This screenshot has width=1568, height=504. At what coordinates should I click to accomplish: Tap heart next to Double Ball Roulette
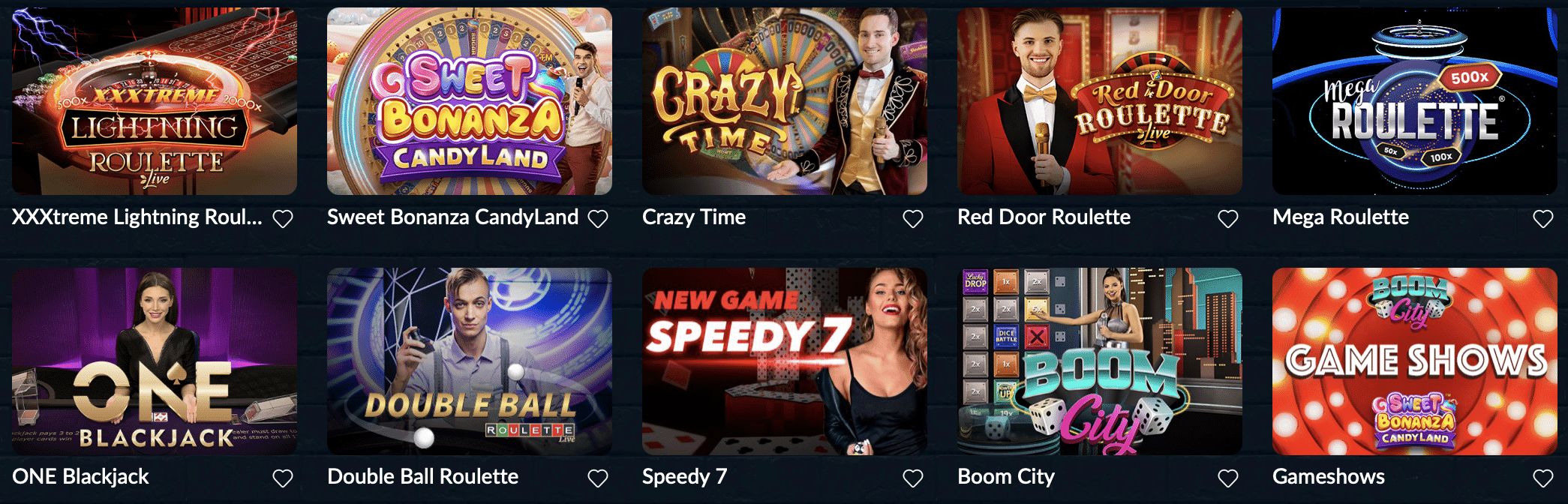(598, 478)
